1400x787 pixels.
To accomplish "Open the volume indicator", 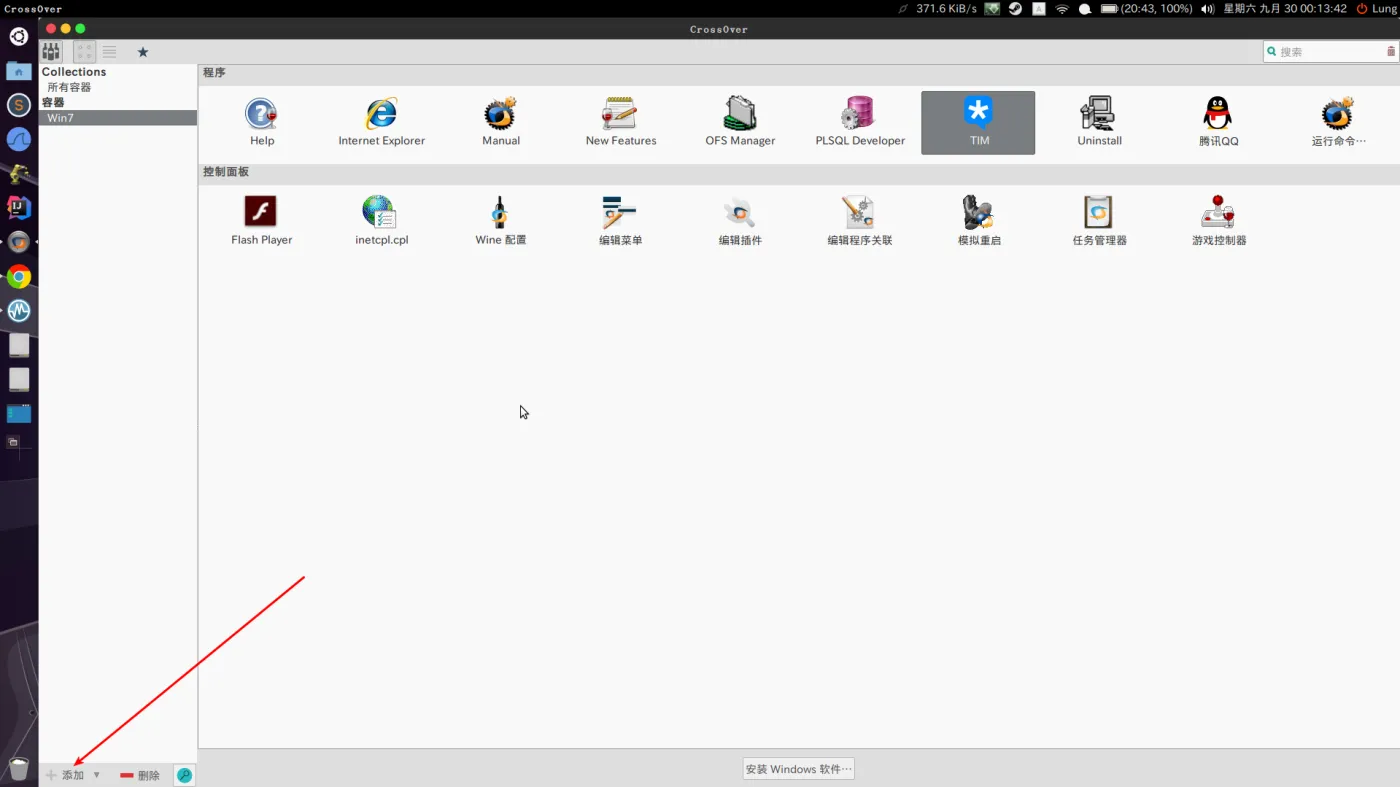I will click(x=1207, y=9).
